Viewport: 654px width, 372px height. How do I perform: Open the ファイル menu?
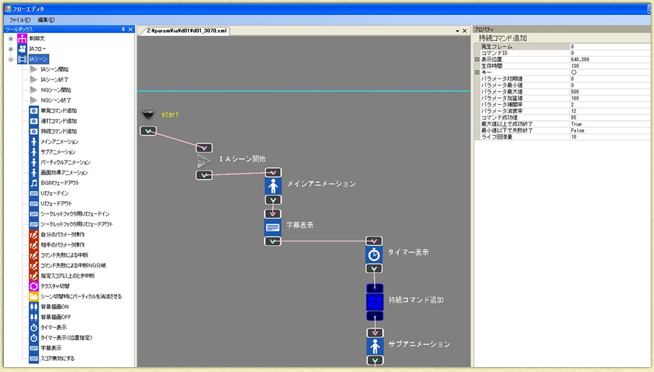20,20
